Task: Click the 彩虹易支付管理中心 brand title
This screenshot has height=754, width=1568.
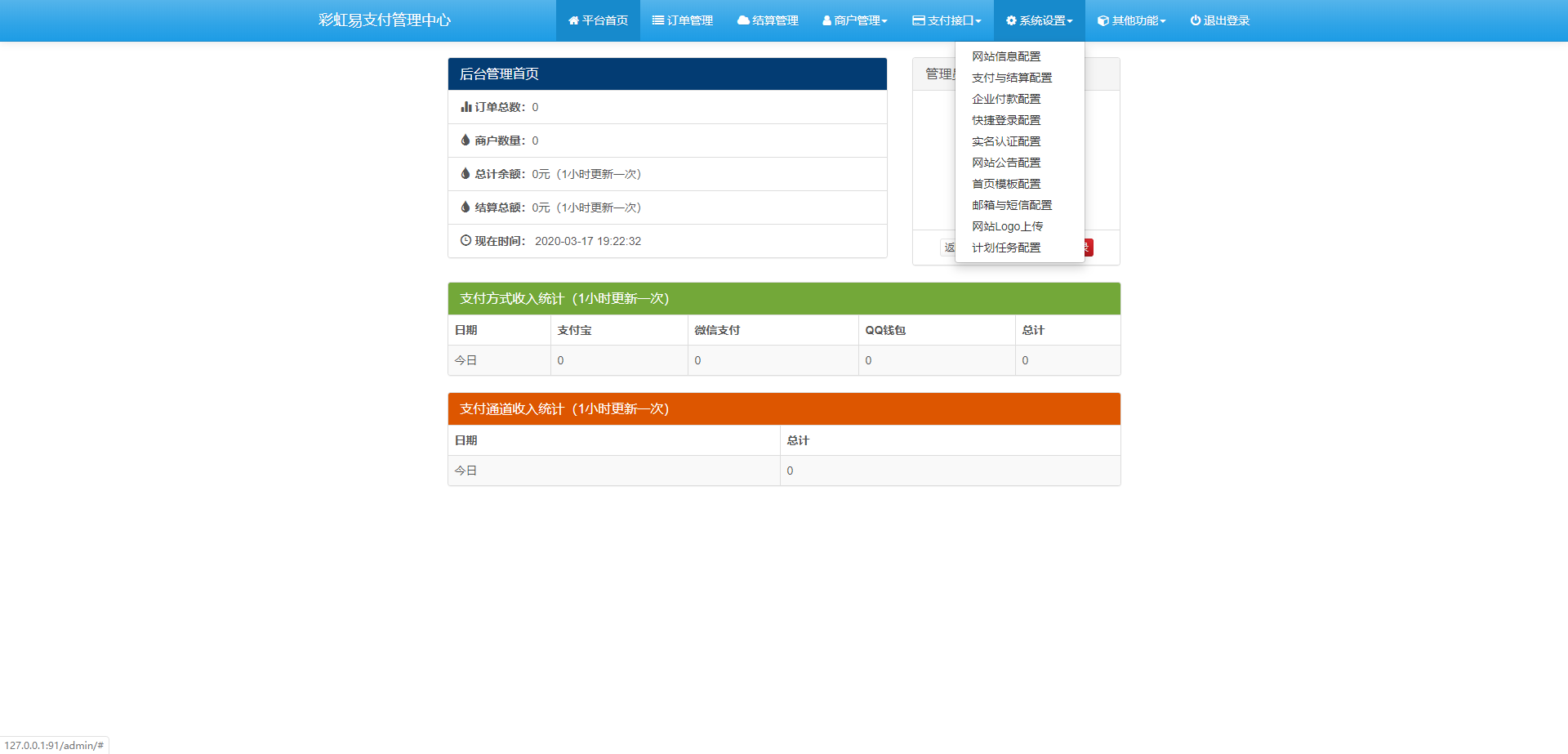Action: tap(383, 20)
